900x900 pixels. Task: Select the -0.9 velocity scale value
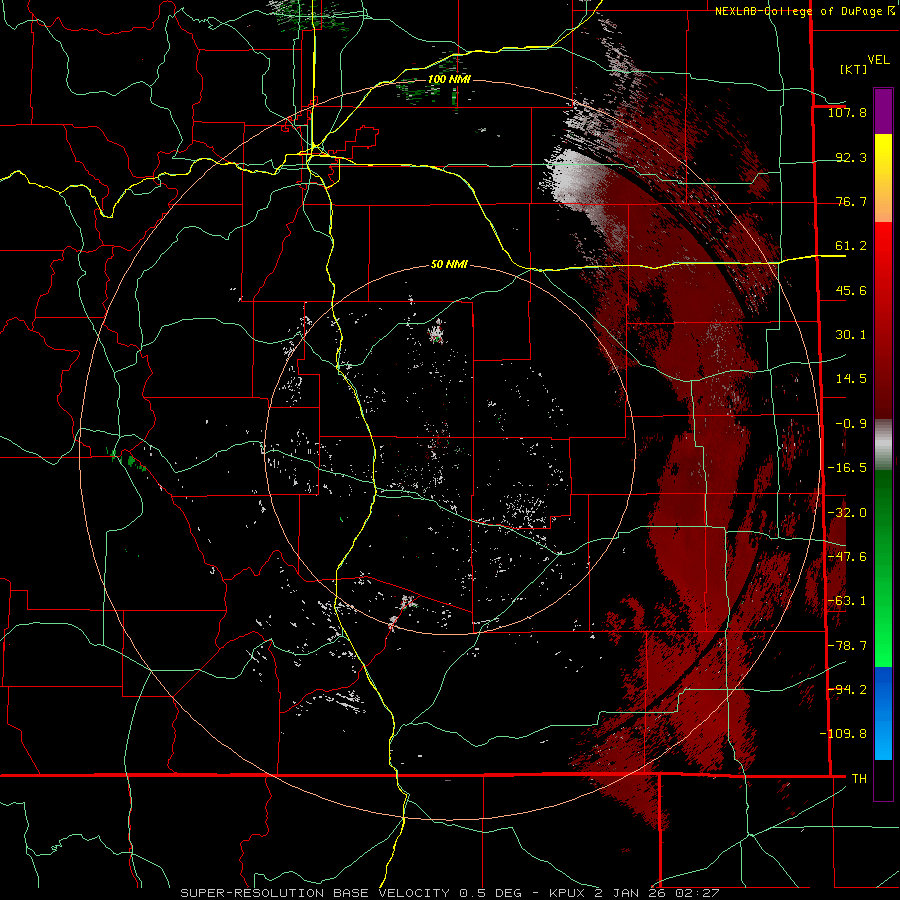851,424
